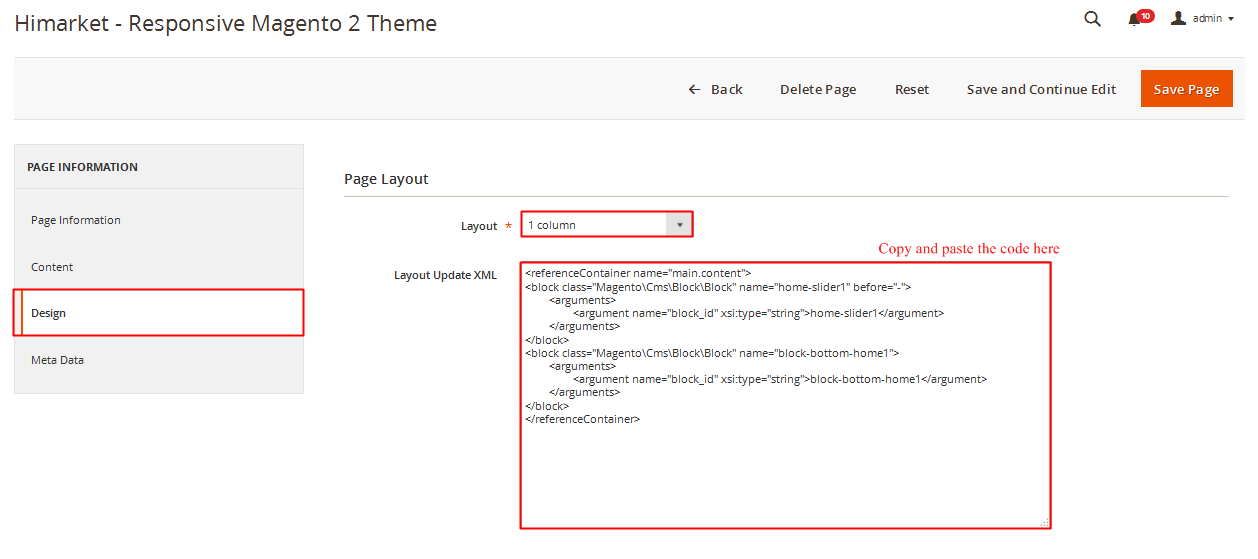Click the PAGE INFORMATION panel header

point(82,167)
